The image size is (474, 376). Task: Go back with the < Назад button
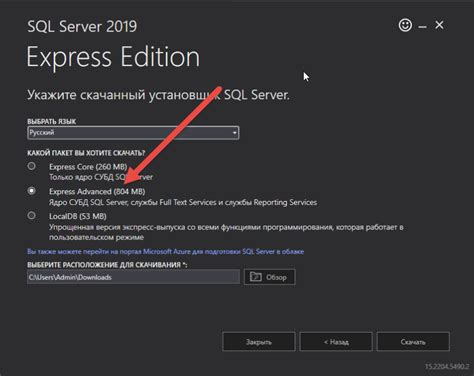(x=336, y=342)
